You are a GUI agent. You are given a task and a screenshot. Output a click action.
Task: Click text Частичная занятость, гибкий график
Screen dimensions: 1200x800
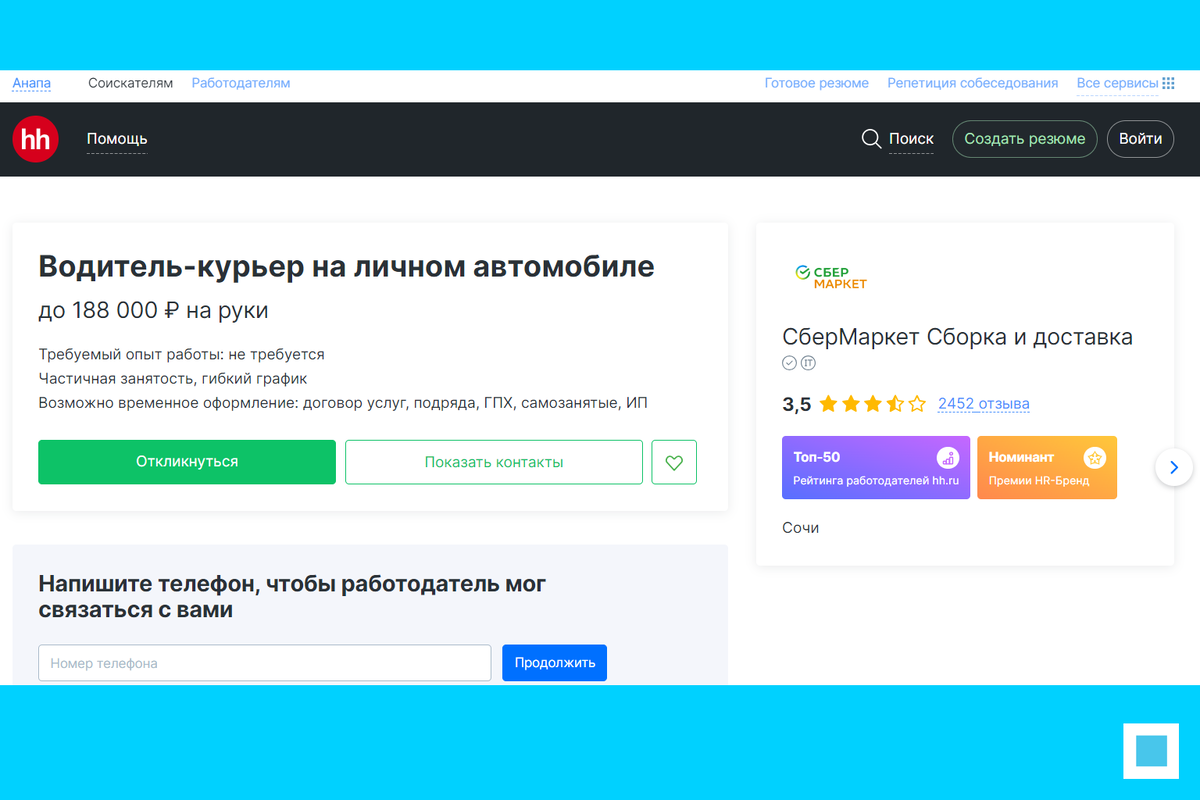pyautogui.click(x=173, y=379)
